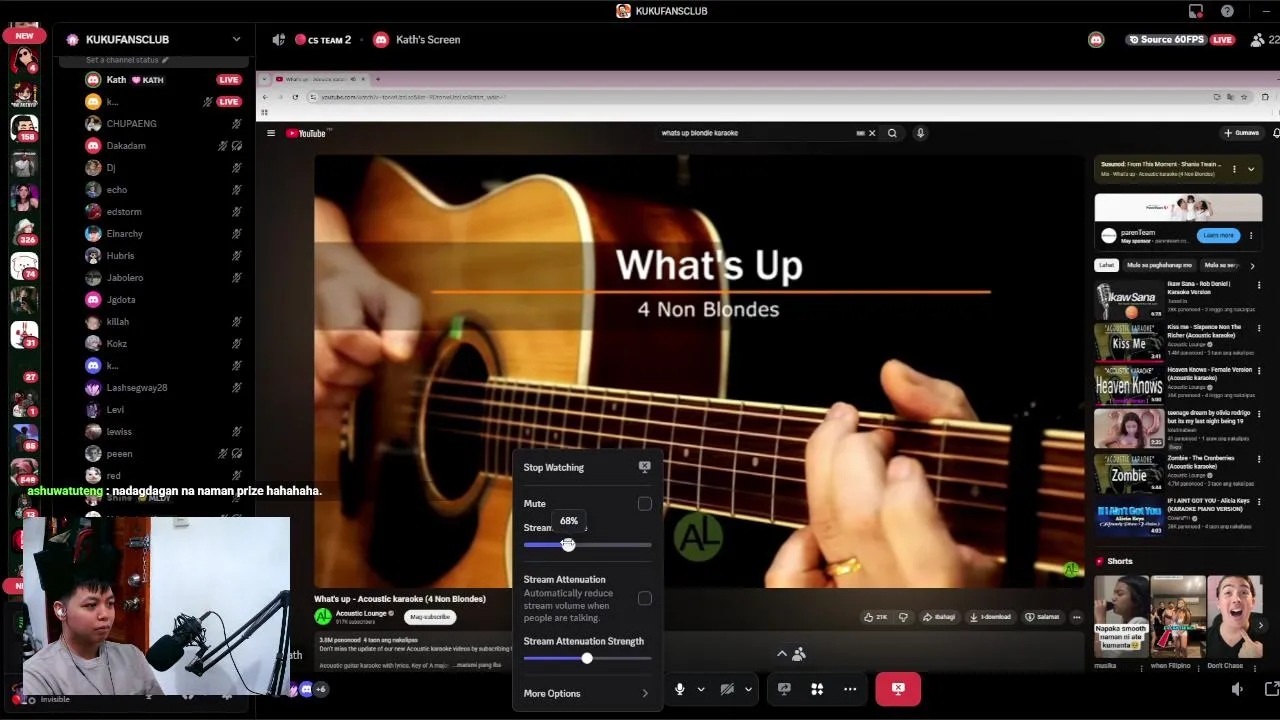
Task: Open the member count icon showing 22
Action: click(x=1265, y=40)
